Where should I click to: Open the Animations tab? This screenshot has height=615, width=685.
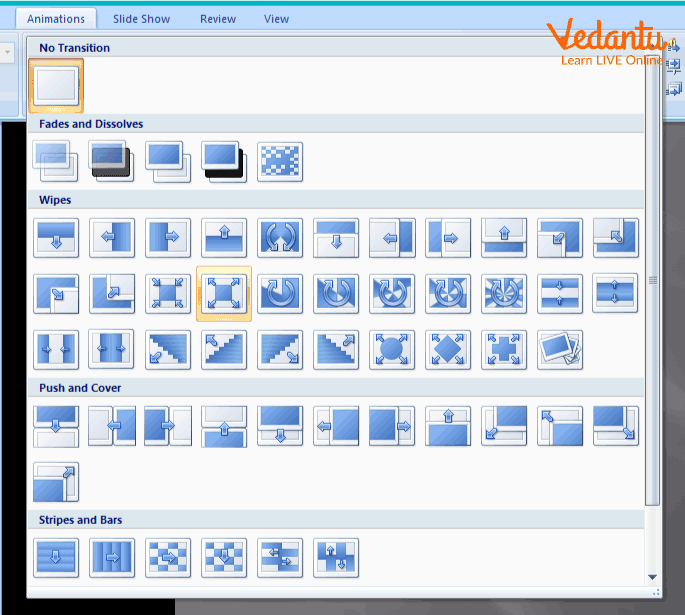[x=56, y=18]
